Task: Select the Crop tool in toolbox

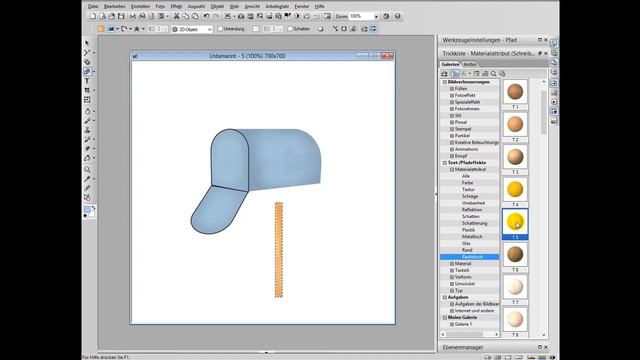Action: (x=87, y=90)
